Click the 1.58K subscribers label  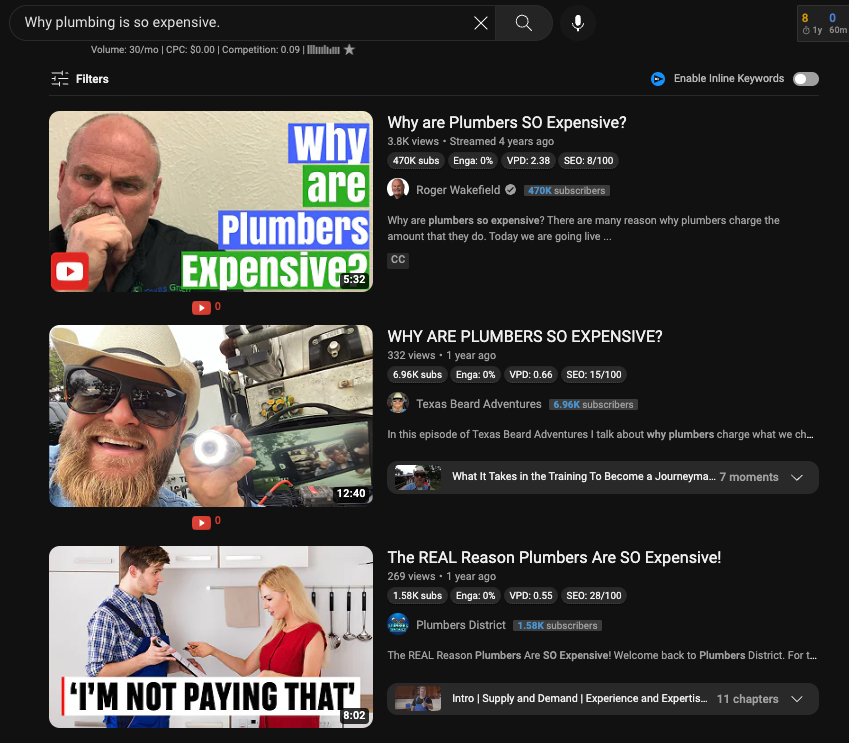[x=557, y=625]
